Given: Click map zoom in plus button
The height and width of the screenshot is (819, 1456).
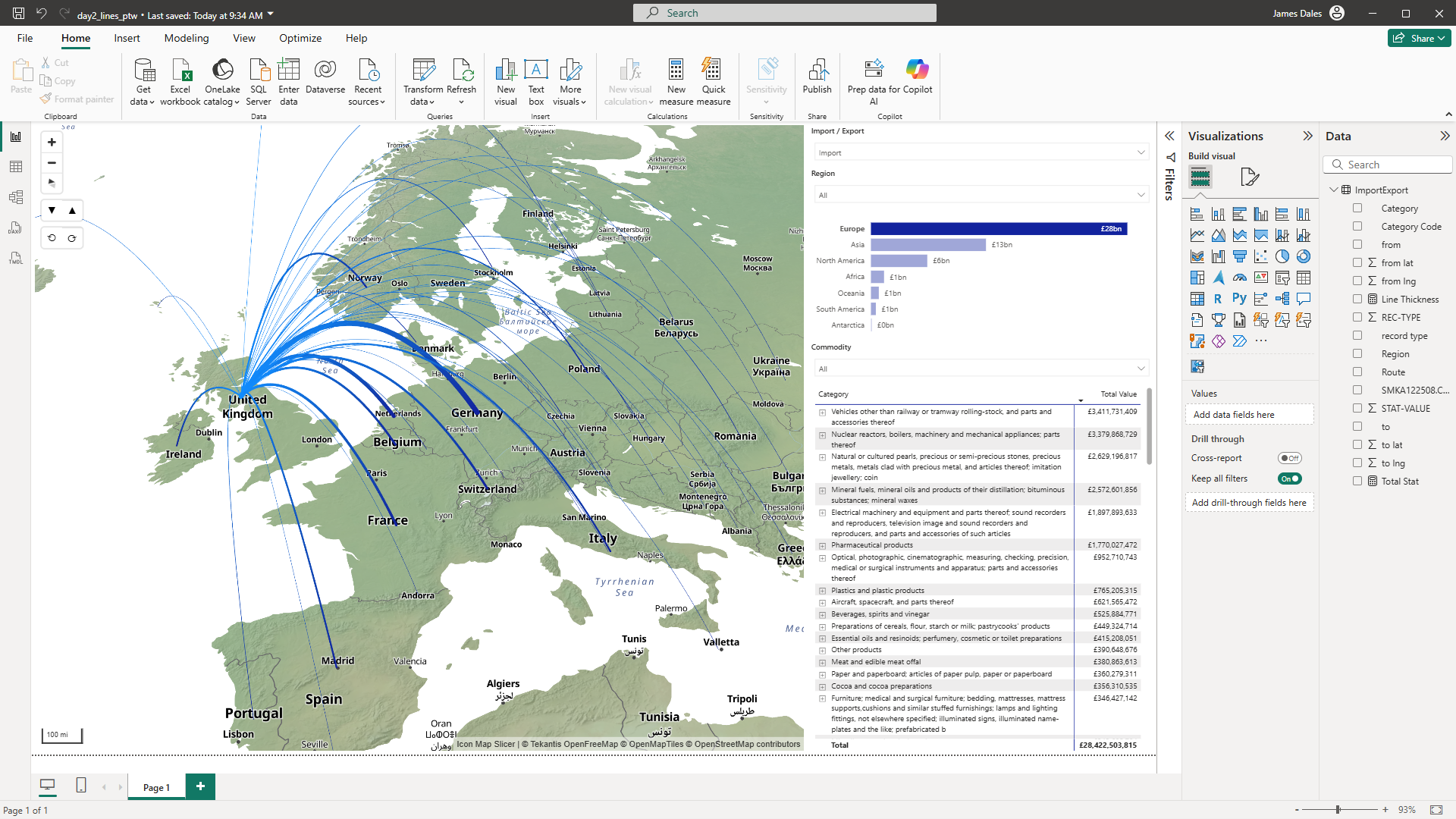Looking at the screenshot, I should click(x=52, y=143).
